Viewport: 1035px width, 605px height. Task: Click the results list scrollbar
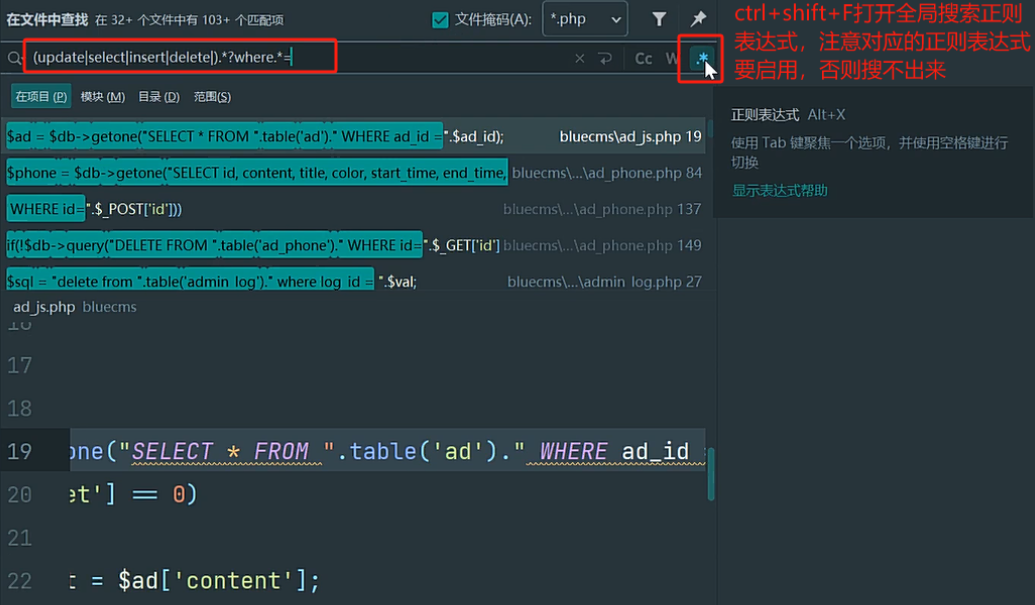[710, 129]
